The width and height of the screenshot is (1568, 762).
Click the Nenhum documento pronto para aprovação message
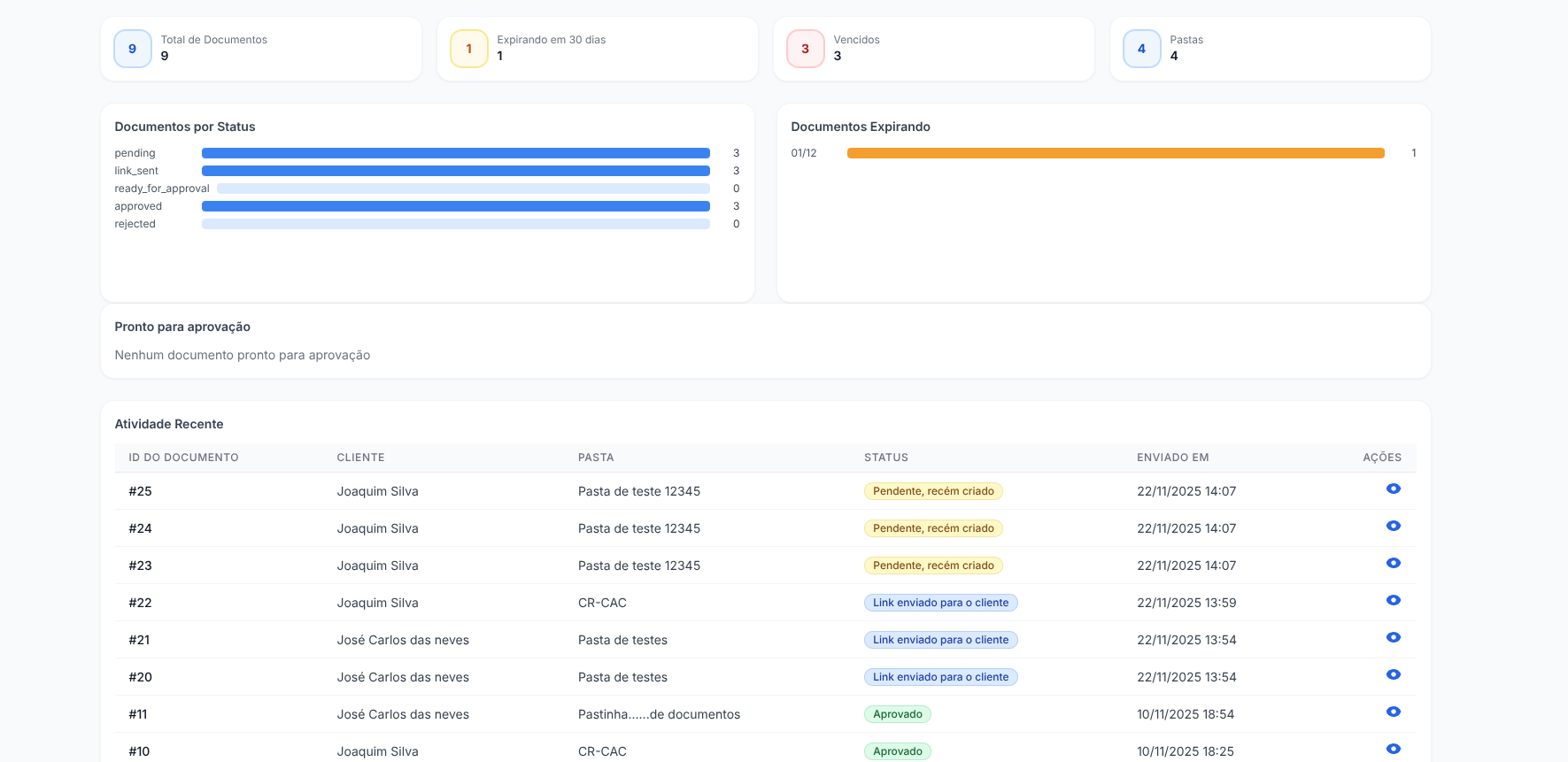click(x=243, y=355)
